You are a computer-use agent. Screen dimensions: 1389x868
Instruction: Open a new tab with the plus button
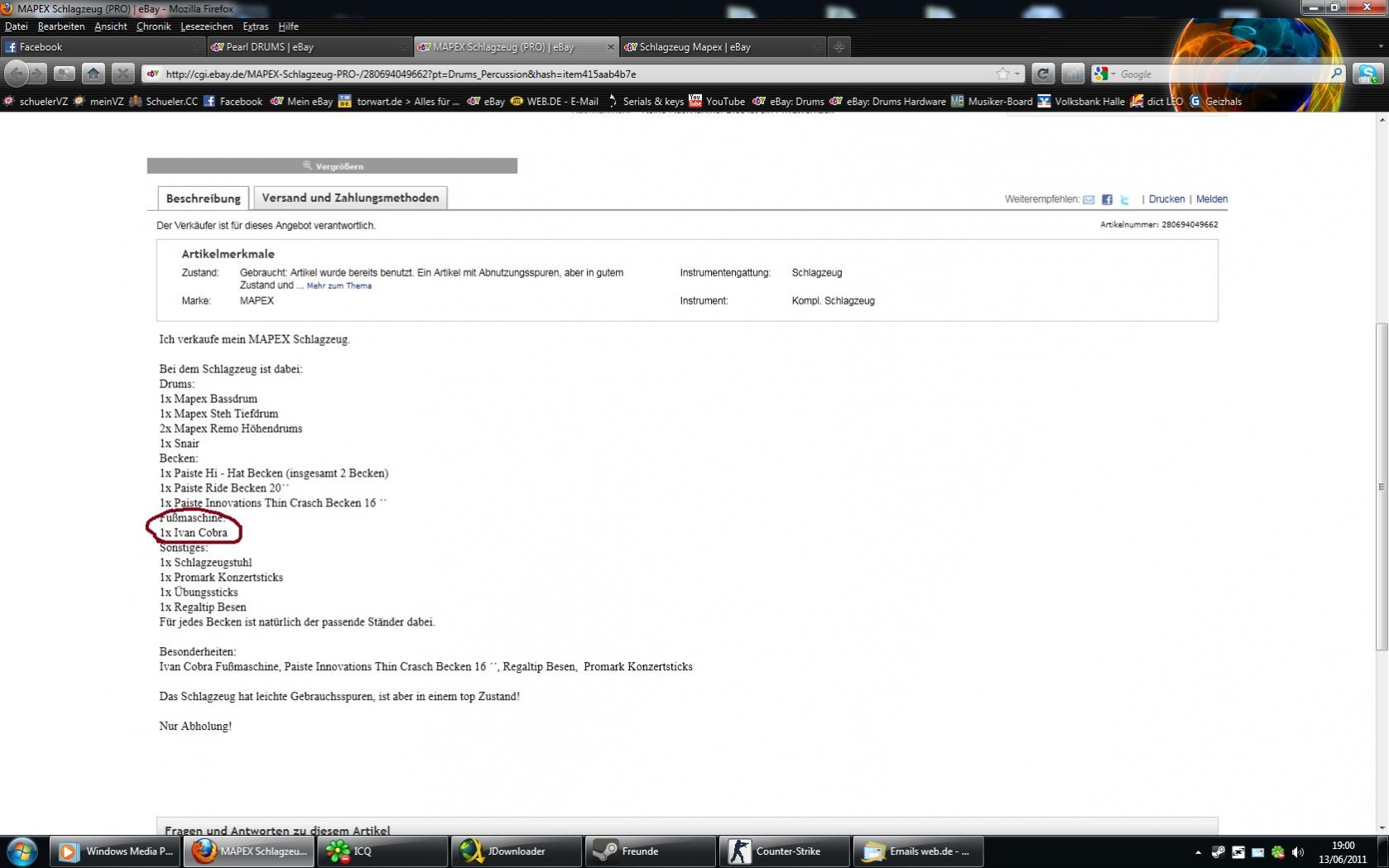(839, 47)
